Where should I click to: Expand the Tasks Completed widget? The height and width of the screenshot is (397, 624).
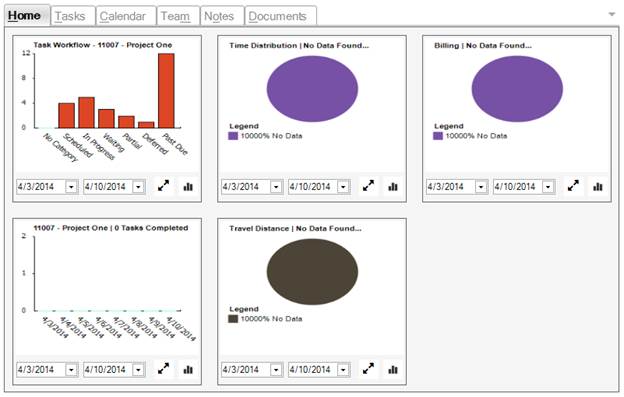click(x=163, y=369)
